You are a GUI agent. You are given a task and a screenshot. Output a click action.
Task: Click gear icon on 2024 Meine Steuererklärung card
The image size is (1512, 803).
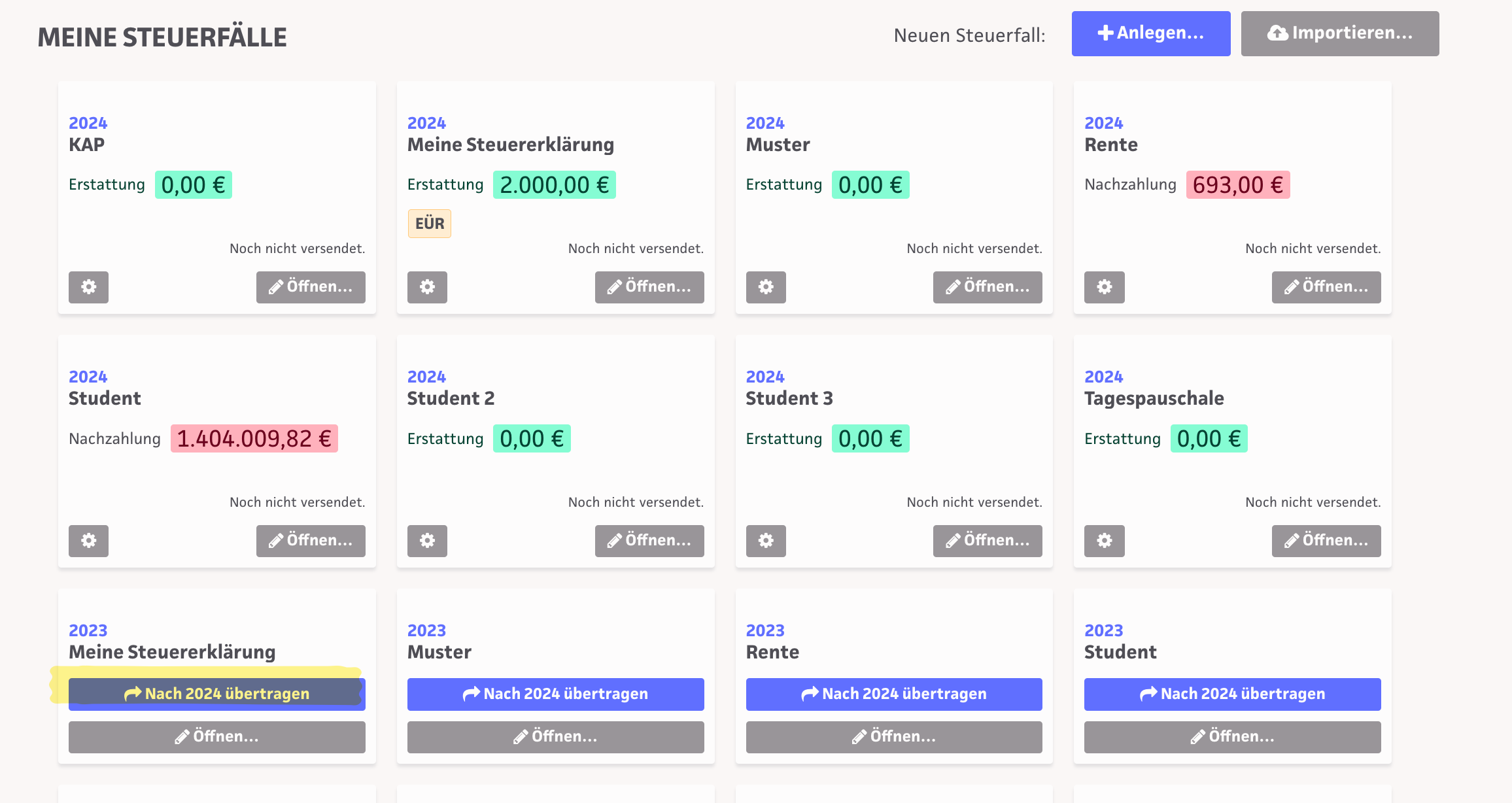[x=427, y=287]
